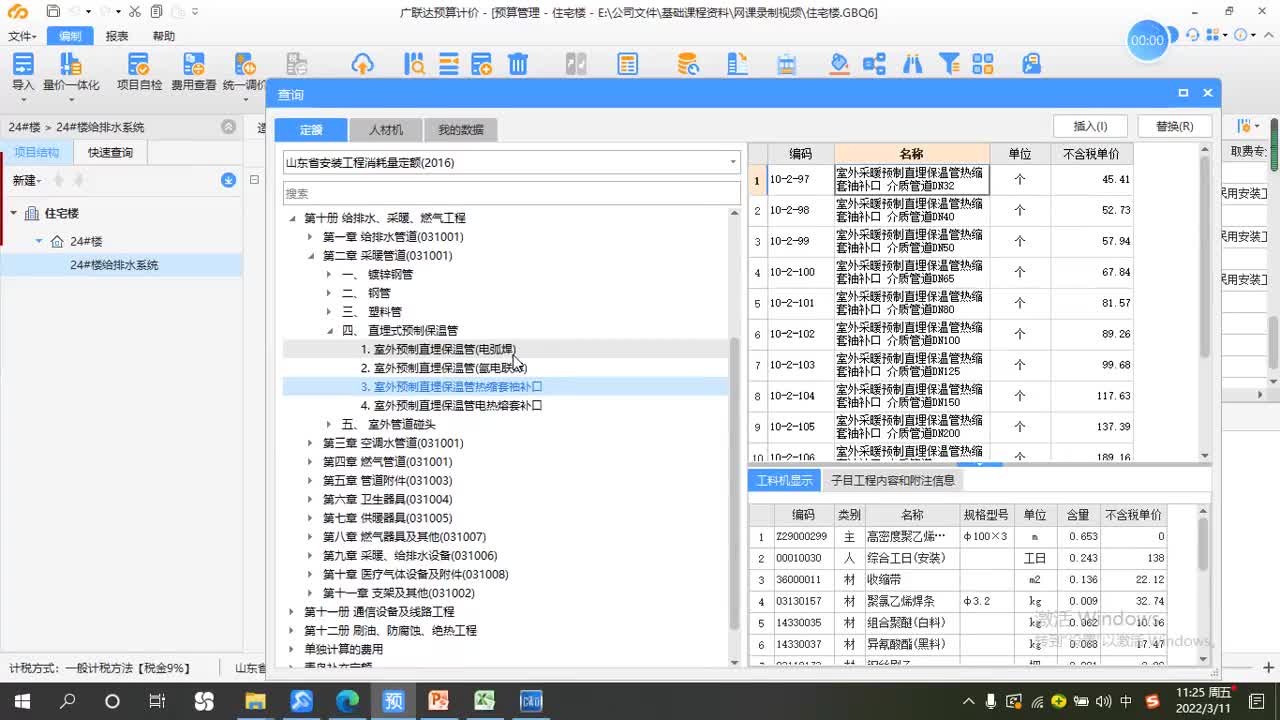This screenshot has width=1280, height=720.
Task: Click the 名称 column header in quota table
Action: click(x=911, y=154)
